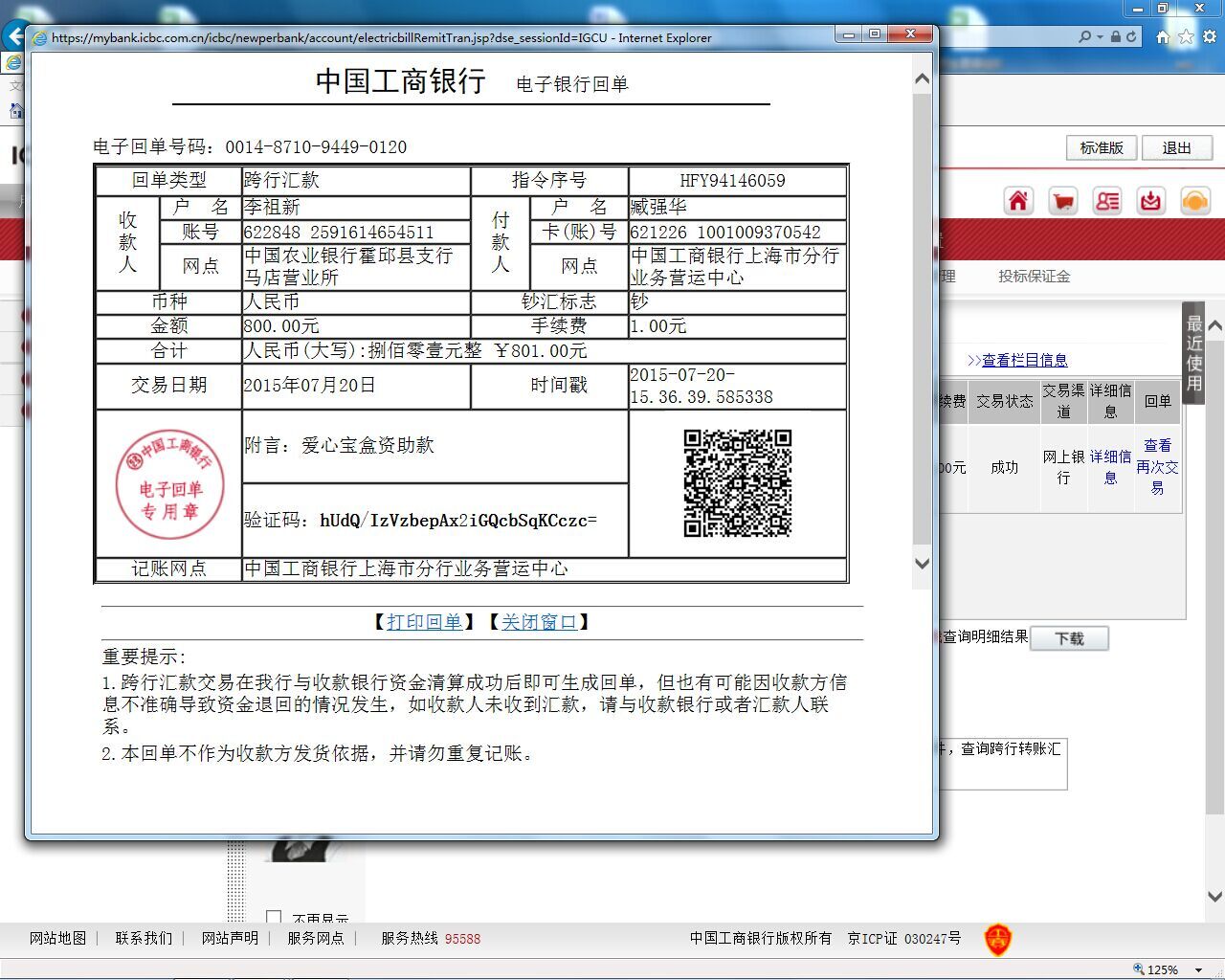The height and width of the screenshot is (980, 1225).
Task: Open the IE home page icon
Action: pyautogui.click(x=1163, y=36)
